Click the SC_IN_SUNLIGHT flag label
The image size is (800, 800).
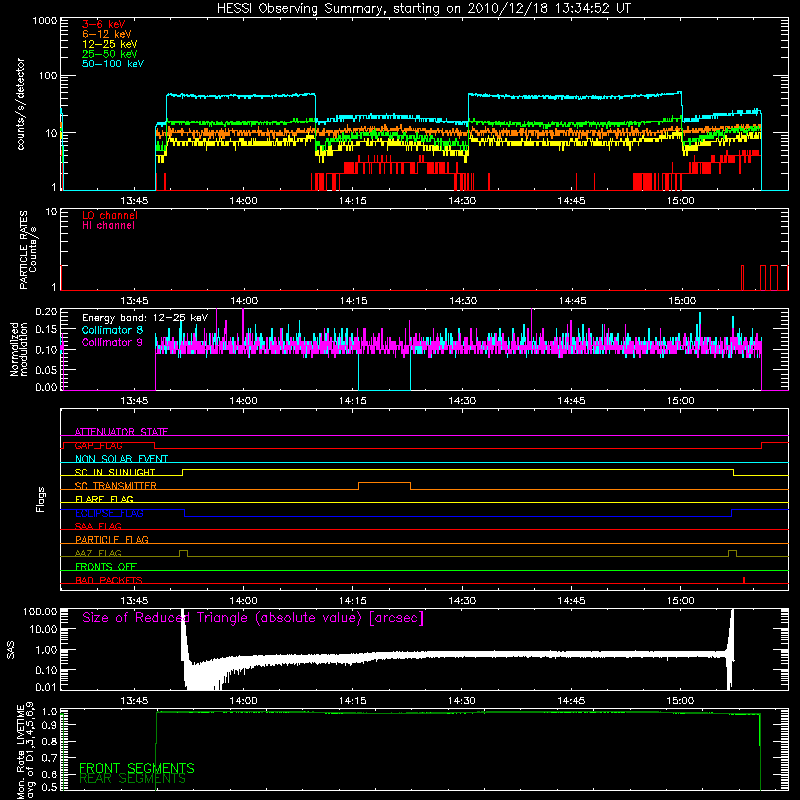(x=115, y=472)
